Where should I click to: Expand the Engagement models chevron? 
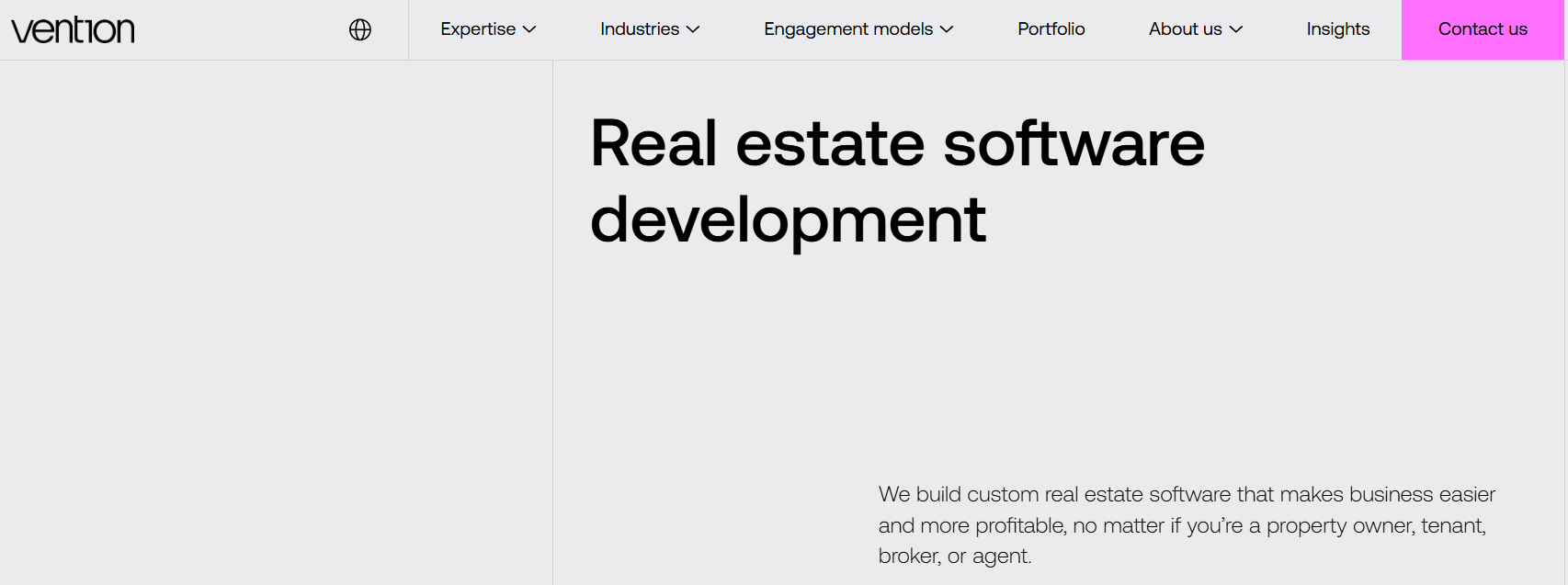(947, 29)
